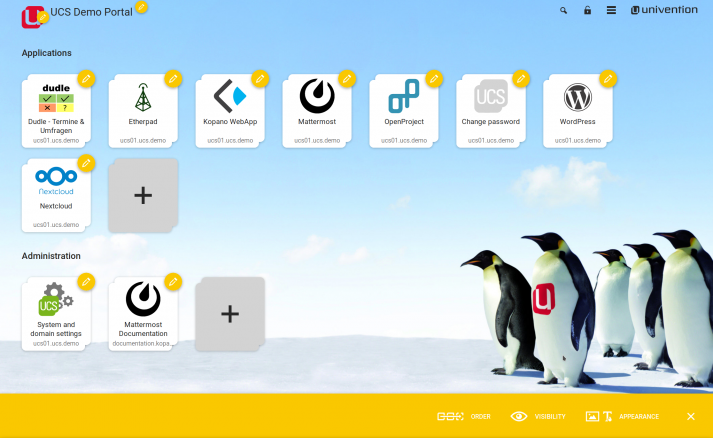713x438 pixels.
Task: Click the padlock icon in header
Action: pyautogui.click(x=587, y=10)
